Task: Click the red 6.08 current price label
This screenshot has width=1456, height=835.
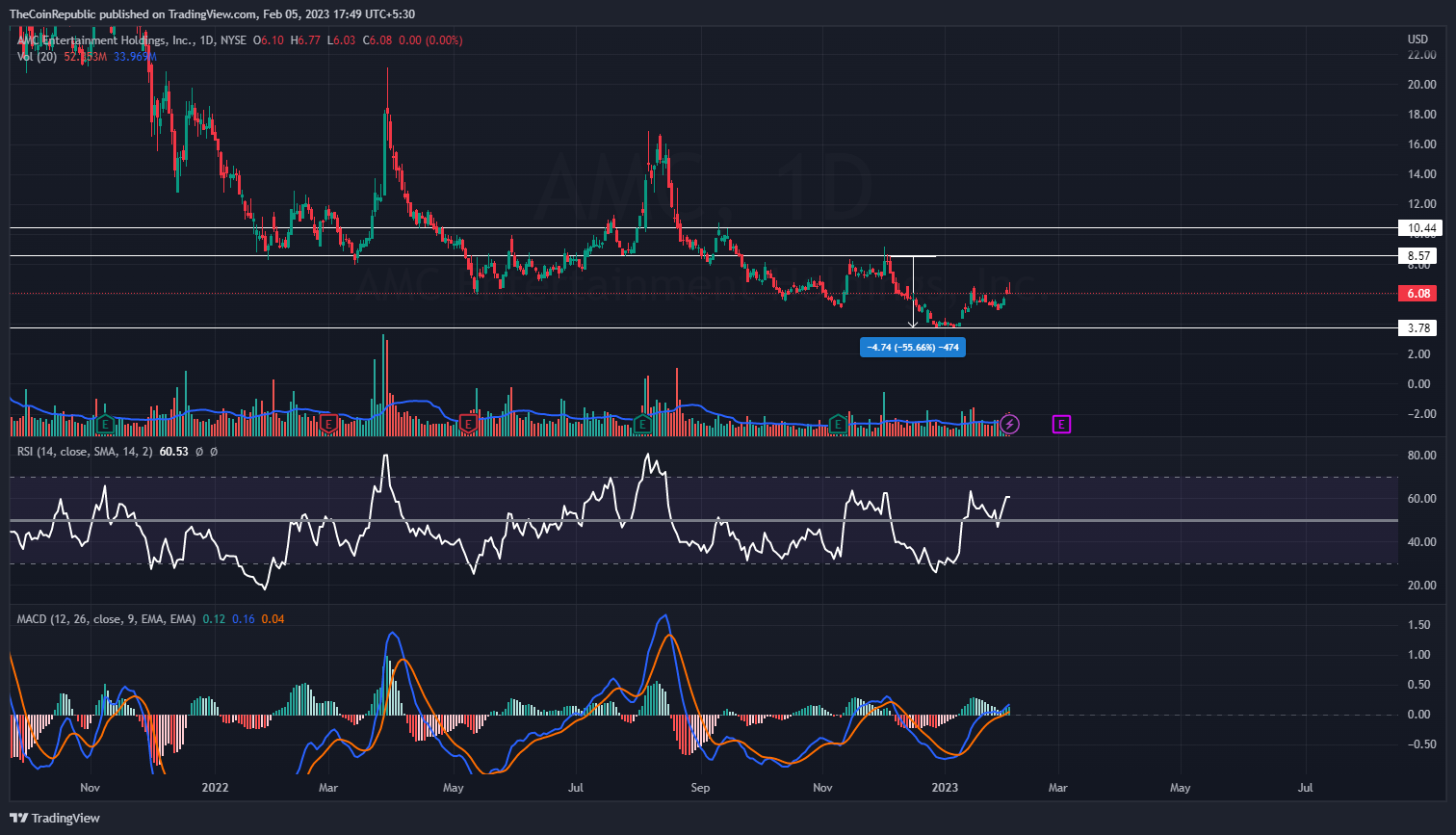Action: point(1417,293)
